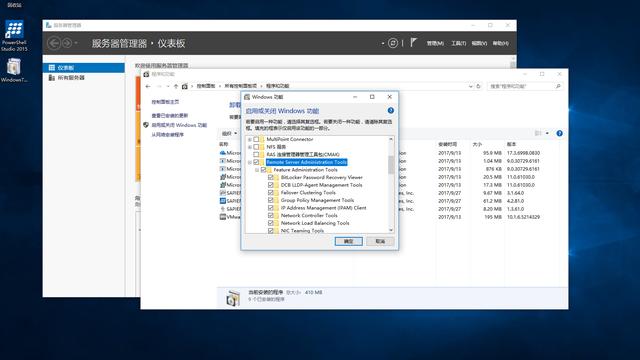Open the 组织 dropdown in programs toolbar
640x360 pixels.
pos(229,133)
